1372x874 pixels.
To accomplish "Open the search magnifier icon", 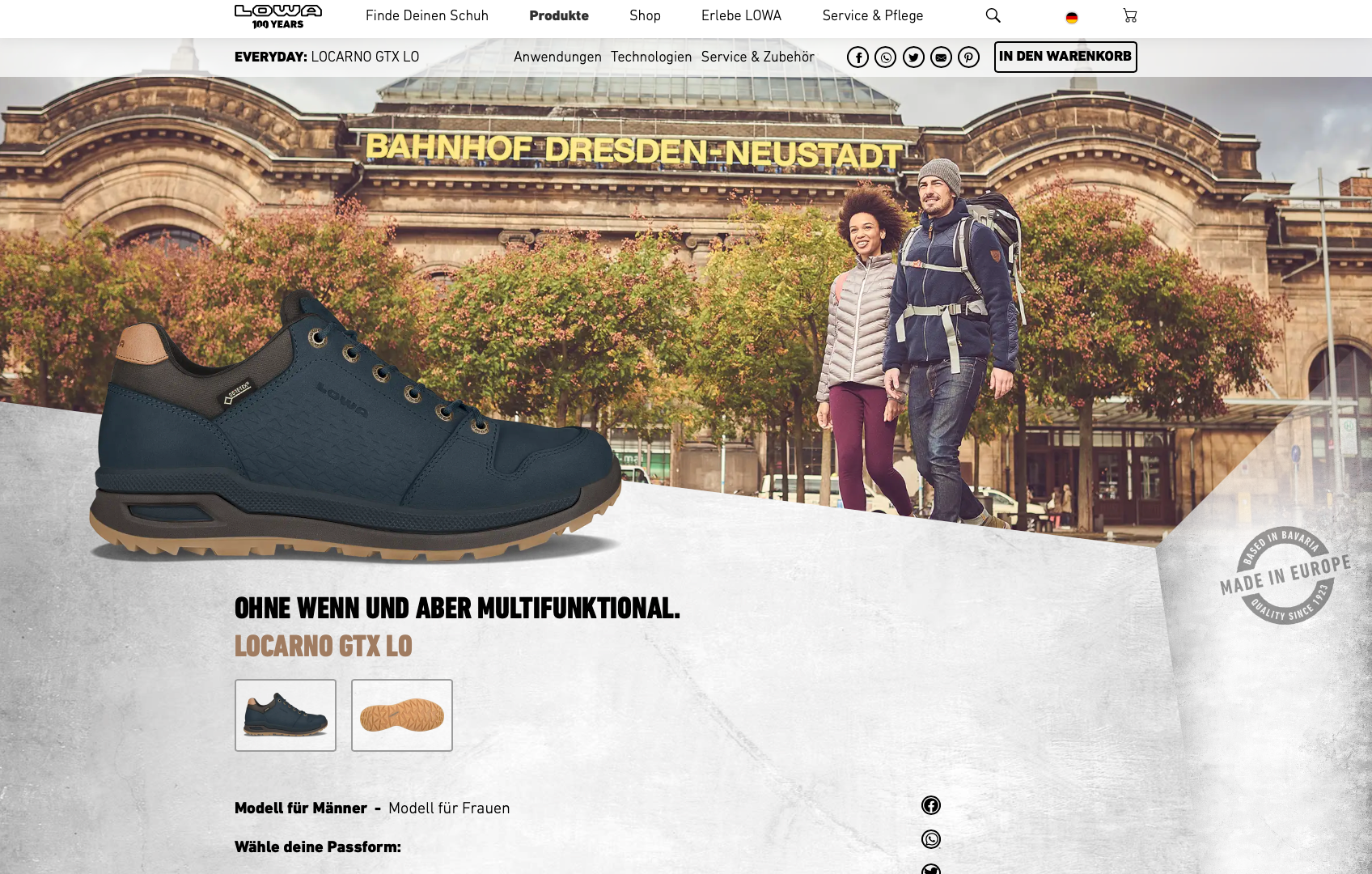I will [993, 15].
